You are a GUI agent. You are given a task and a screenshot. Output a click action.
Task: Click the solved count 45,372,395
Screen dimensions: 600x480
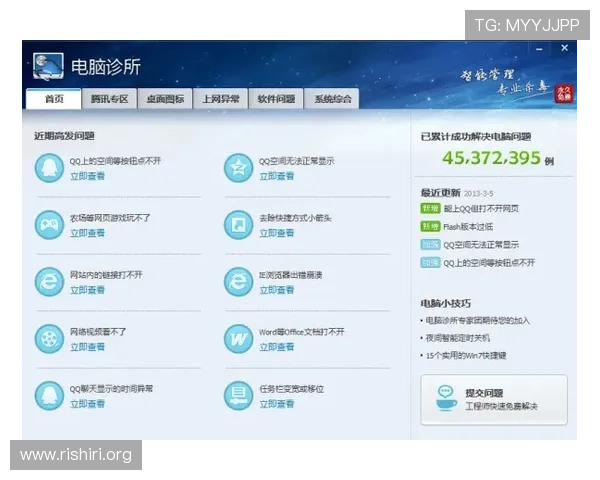pos(491,158)
